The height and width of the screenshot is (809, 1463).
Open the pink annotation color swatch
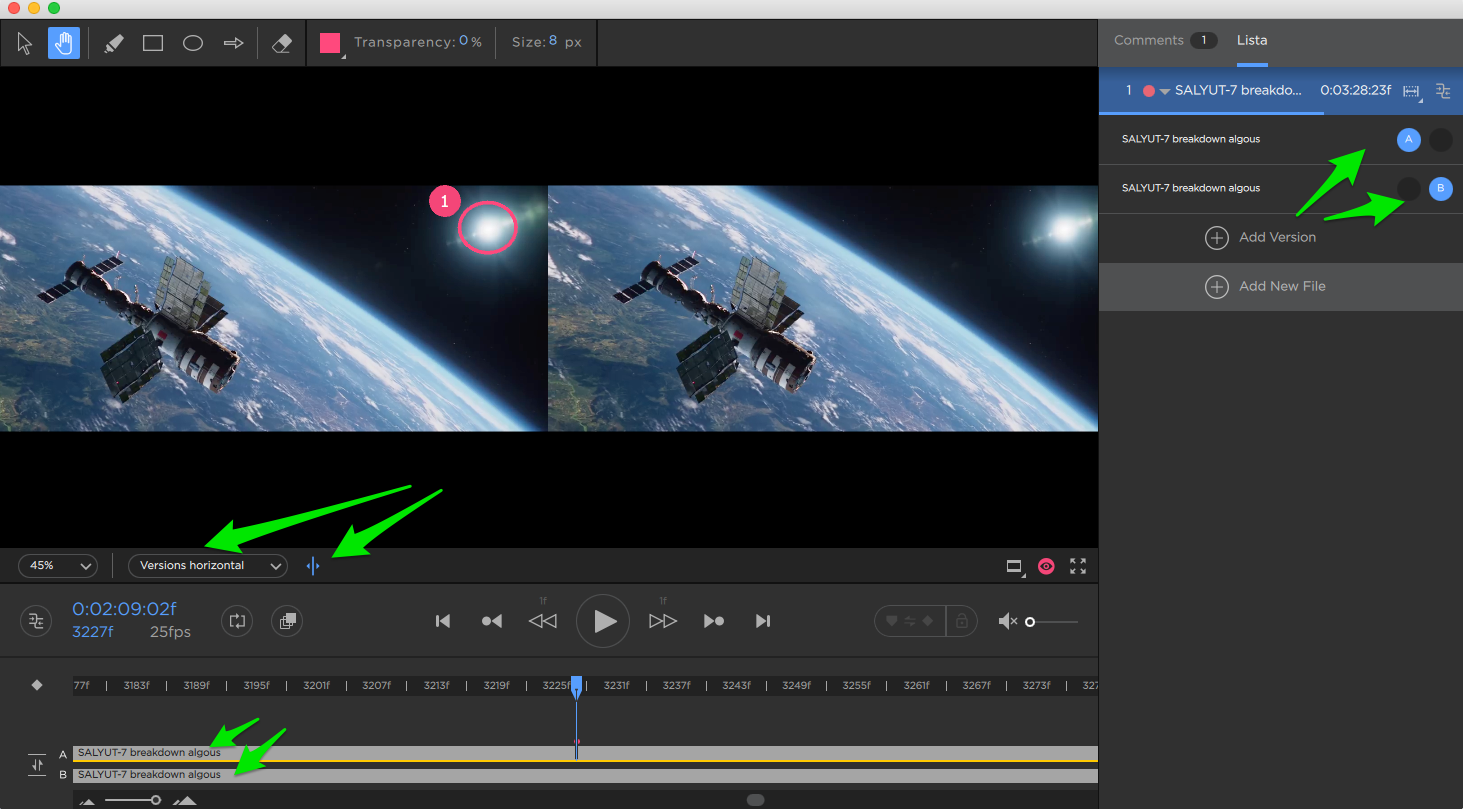[x=330, y=43]
